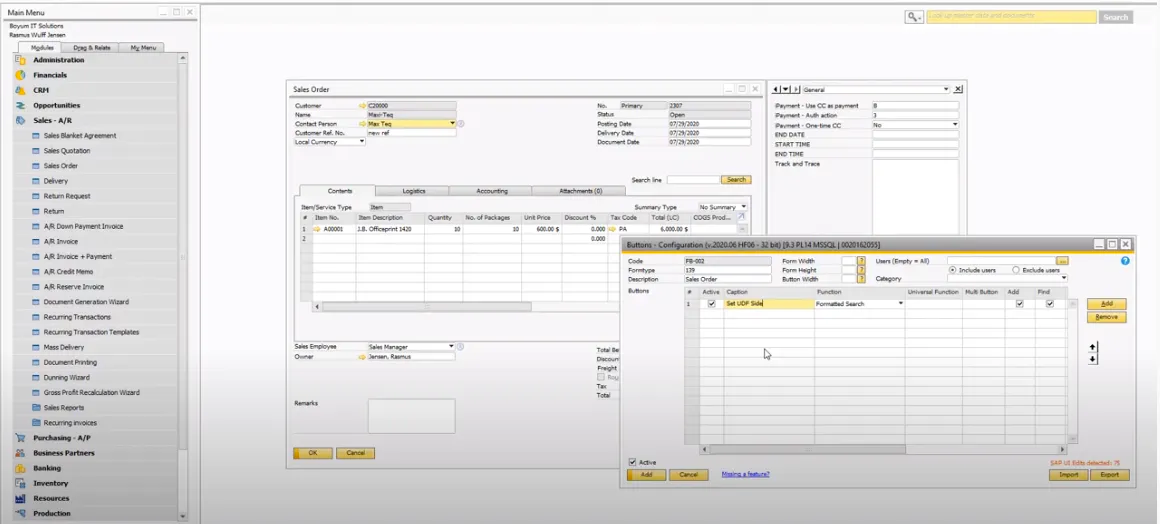Open the Business Partners module icon

tap(20, 453)
